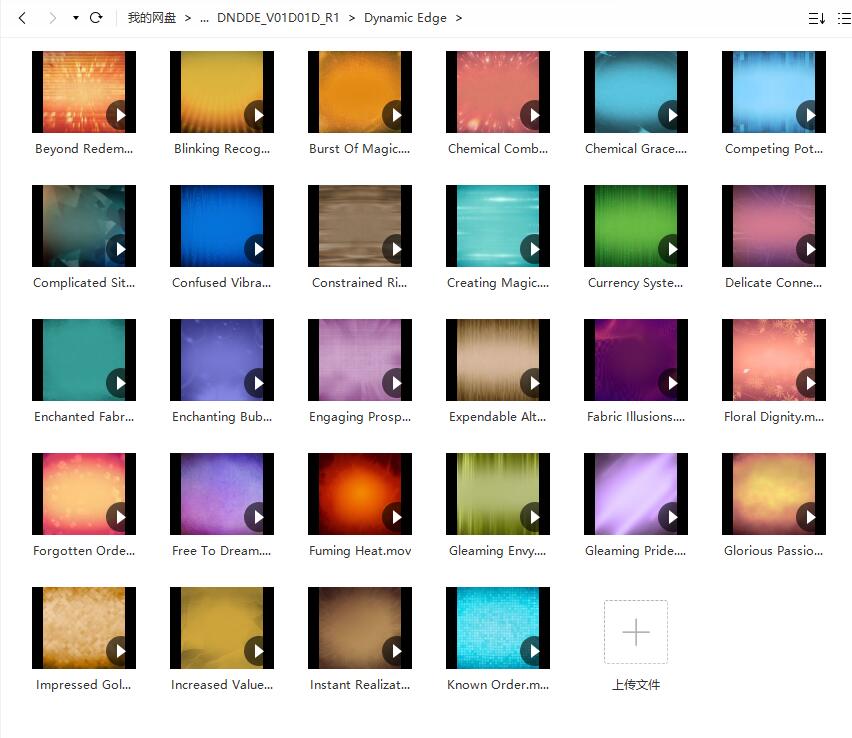852x738 pixels.
Task: Play the Competing Pot... video
Action: click(x=810, y=115)
